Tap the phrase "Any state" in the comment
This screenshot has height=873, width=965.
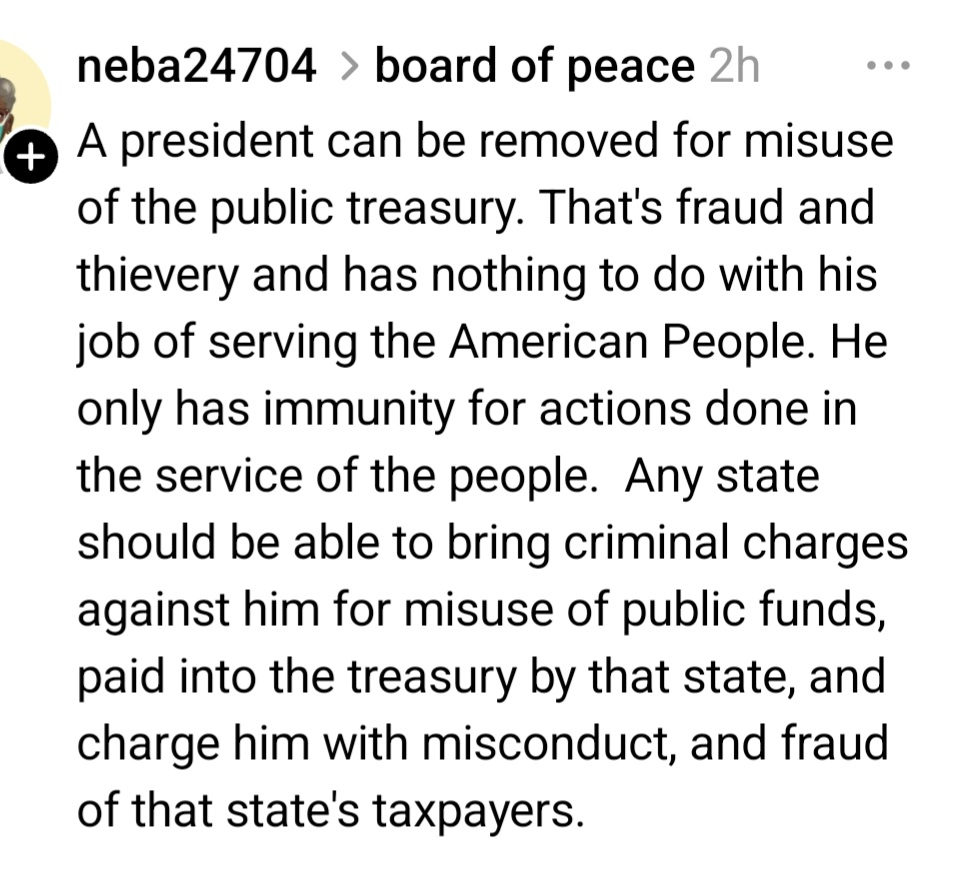pyautogui.click(x=721, y=475)
